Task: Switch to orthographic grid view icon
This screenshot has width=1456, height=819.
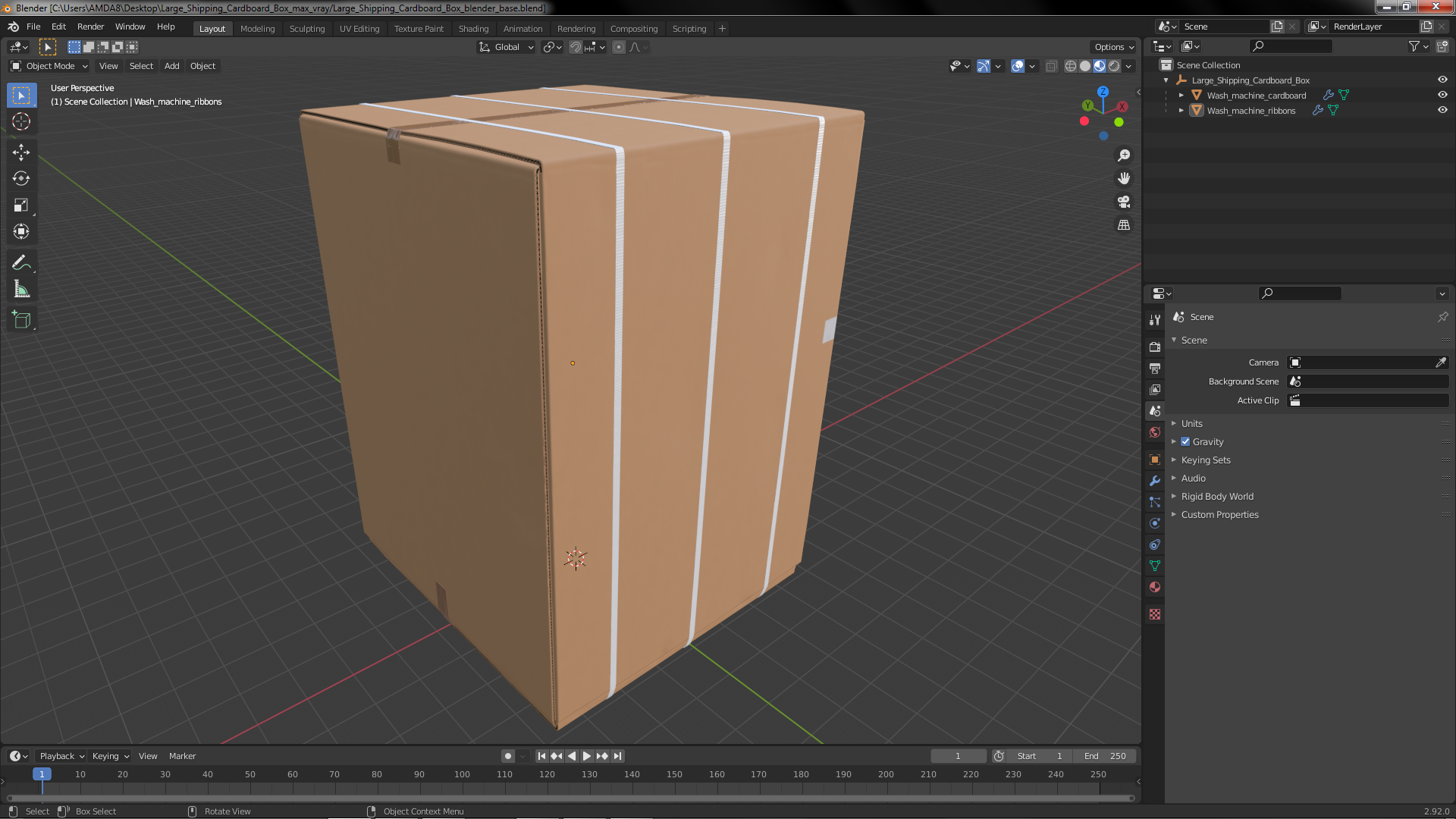Action: tap(1124, 225)
